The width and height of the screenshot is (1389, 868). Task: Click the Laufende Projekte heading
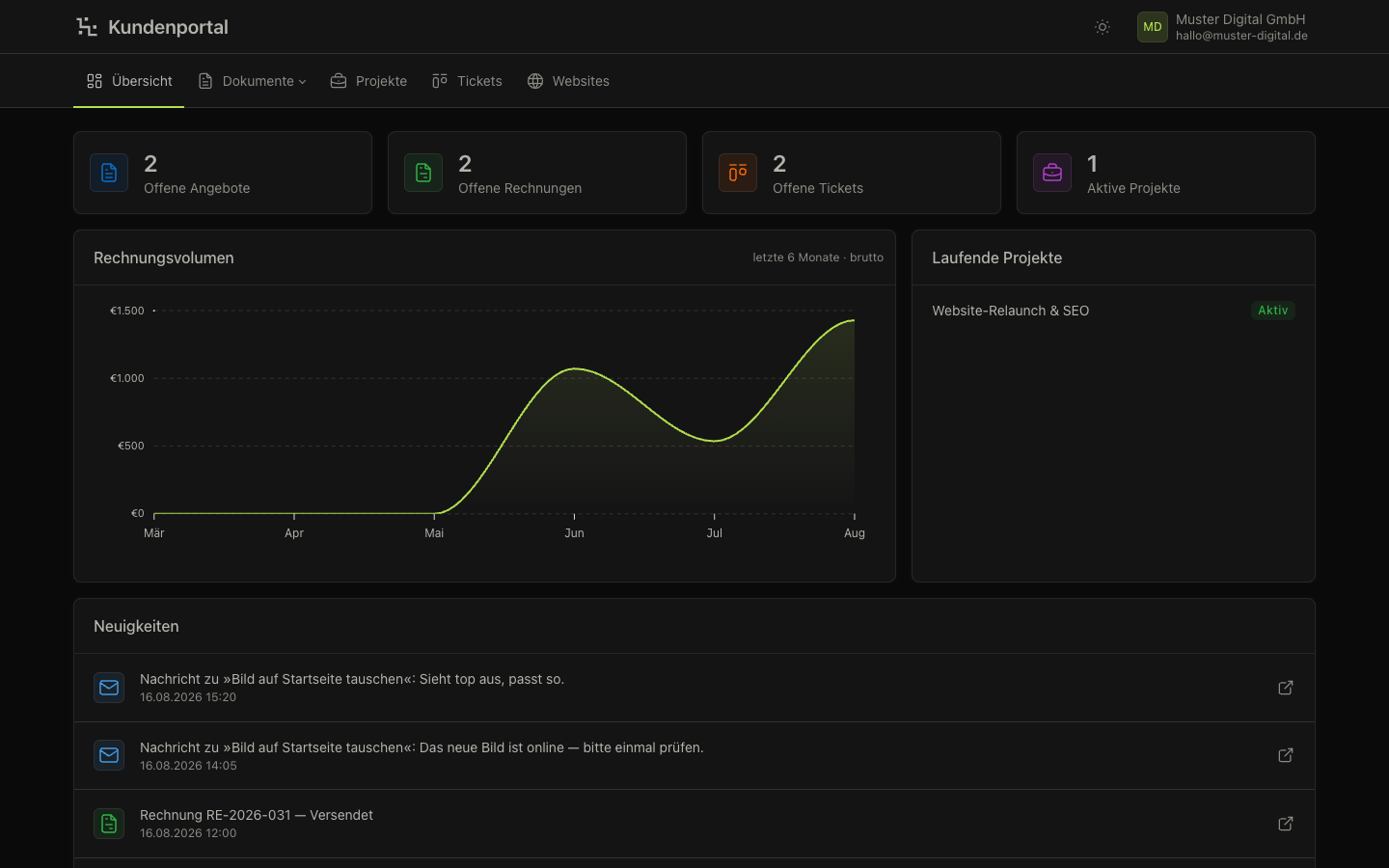[996, 258]
